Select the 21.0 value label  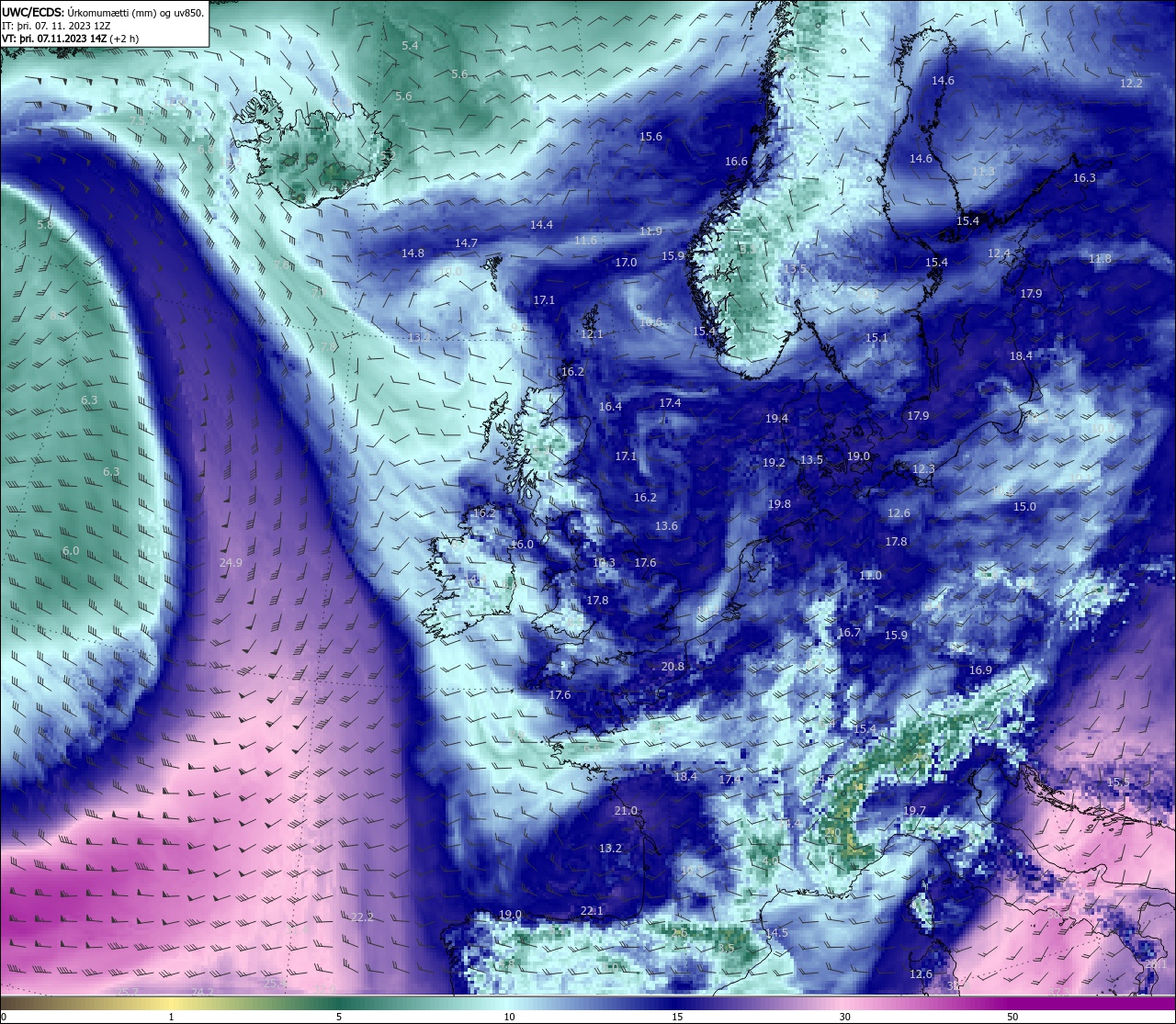coord(626,811)
